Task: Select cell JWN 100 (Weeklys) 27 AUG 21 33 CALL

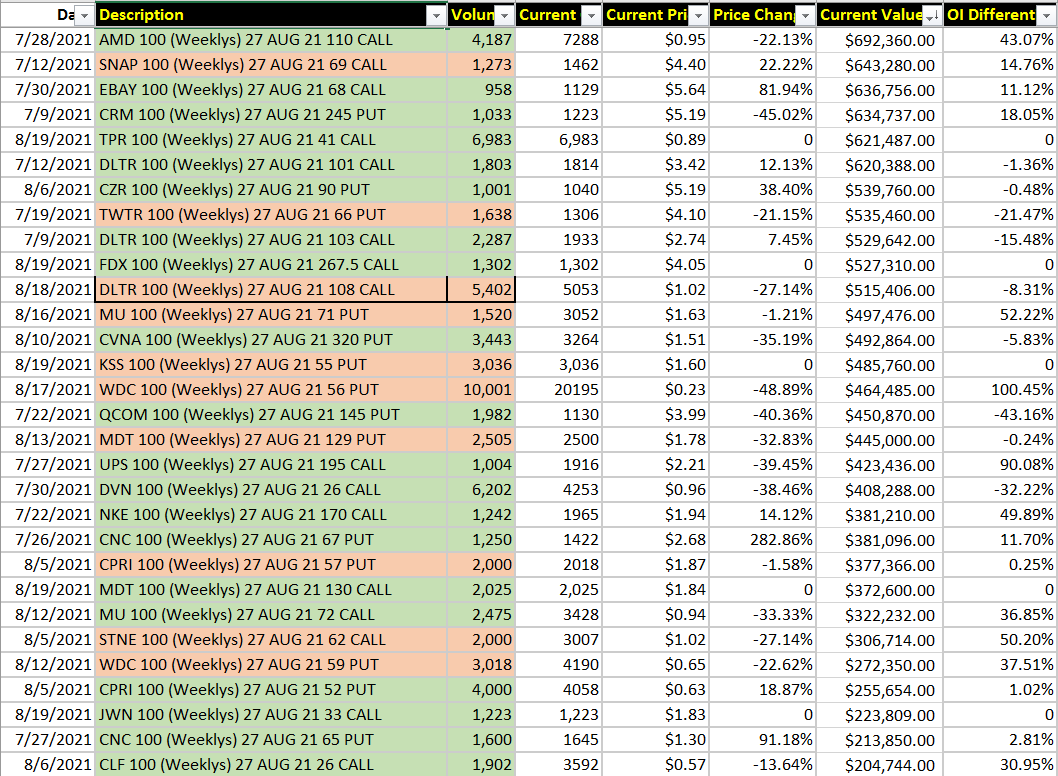Action: [271, 714]
